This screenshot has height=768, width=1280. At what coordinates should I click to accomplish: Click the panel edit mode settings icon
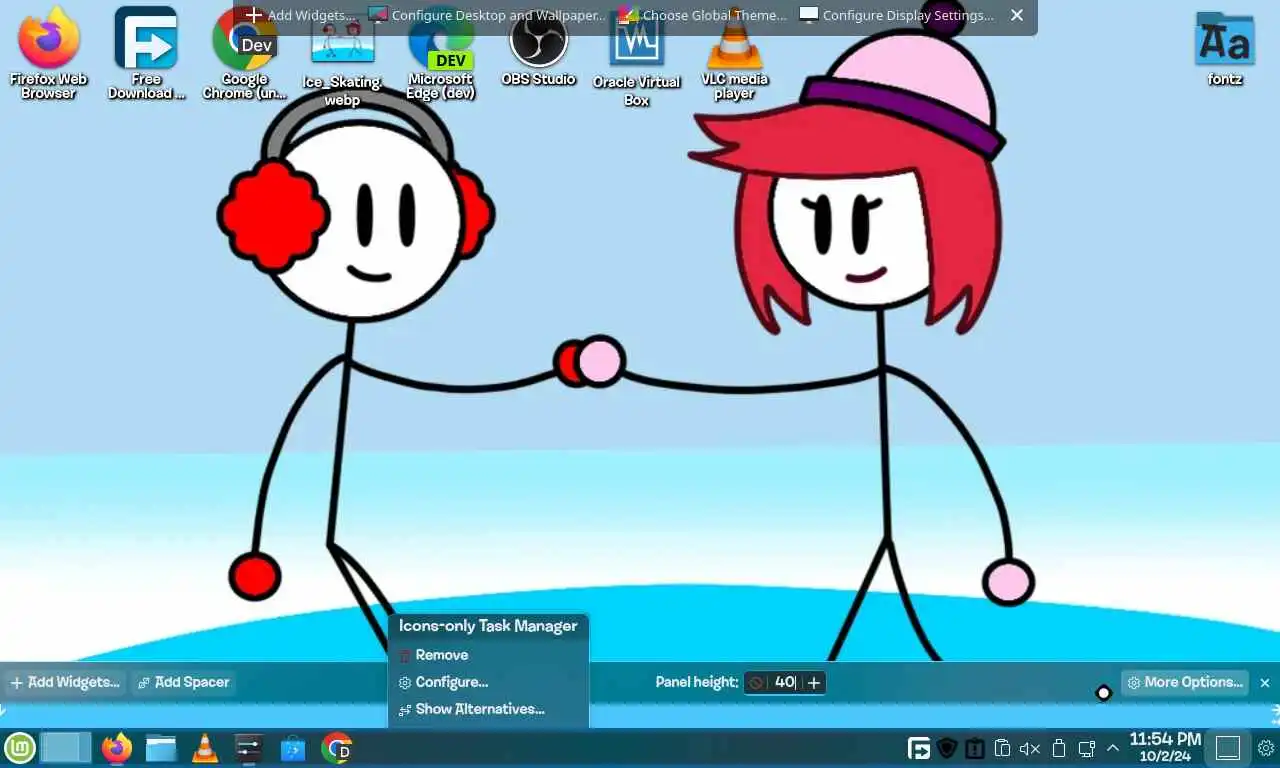click(x=1265, y=748)
